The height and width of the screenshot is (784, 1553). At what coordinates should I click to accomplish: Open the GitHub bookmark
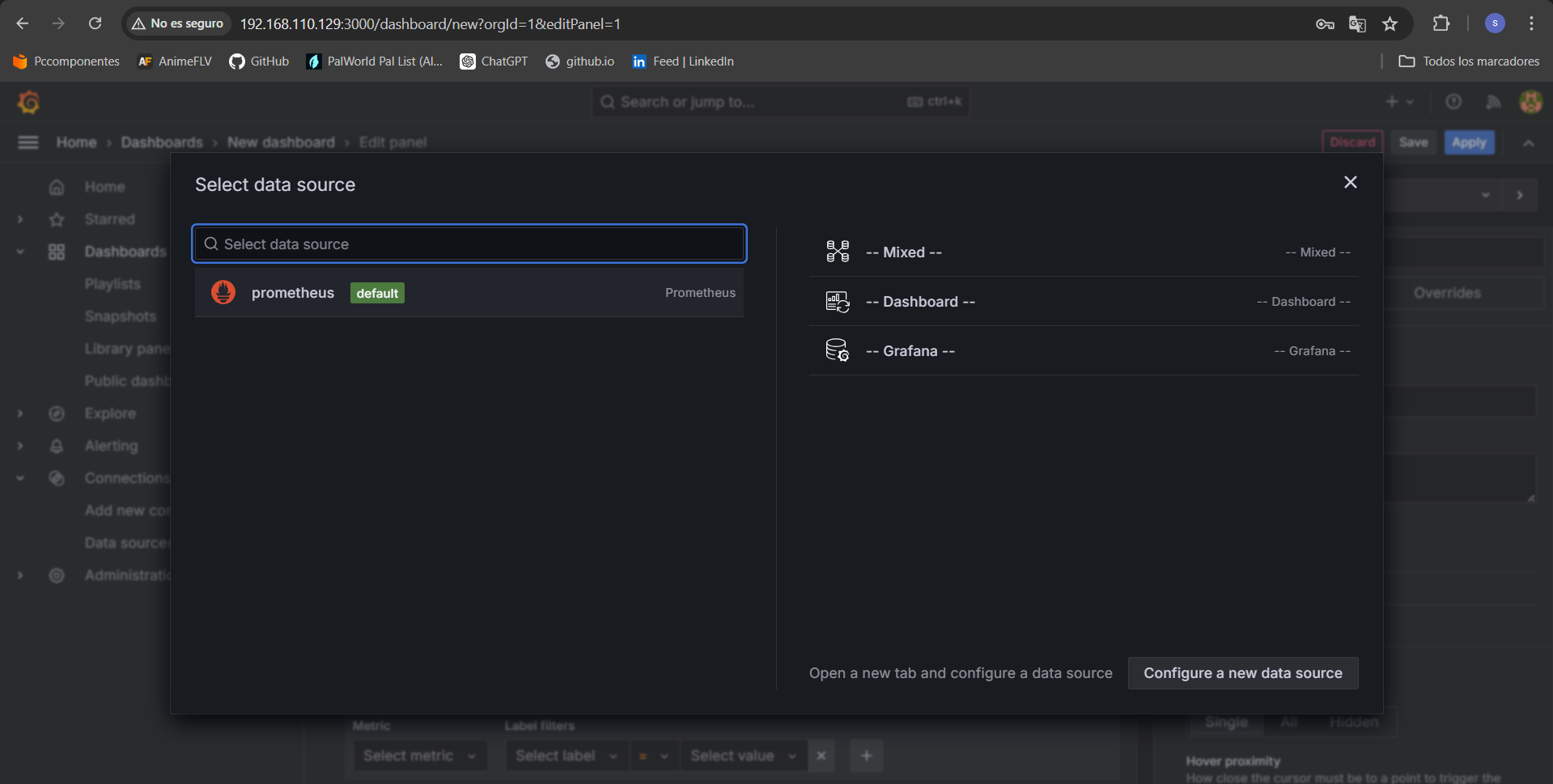coord(259,61)
